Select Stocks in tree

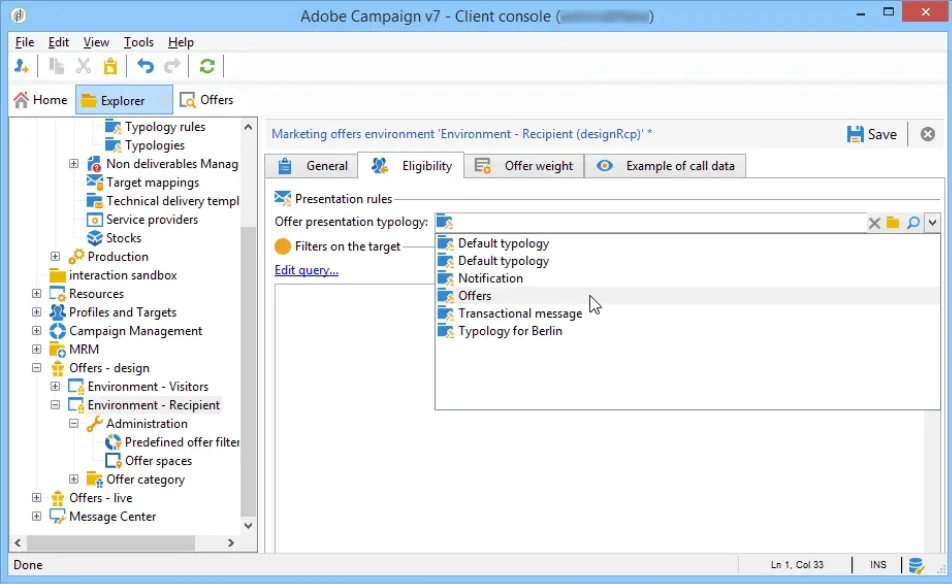pyautogui.click(x=123, y=239)
